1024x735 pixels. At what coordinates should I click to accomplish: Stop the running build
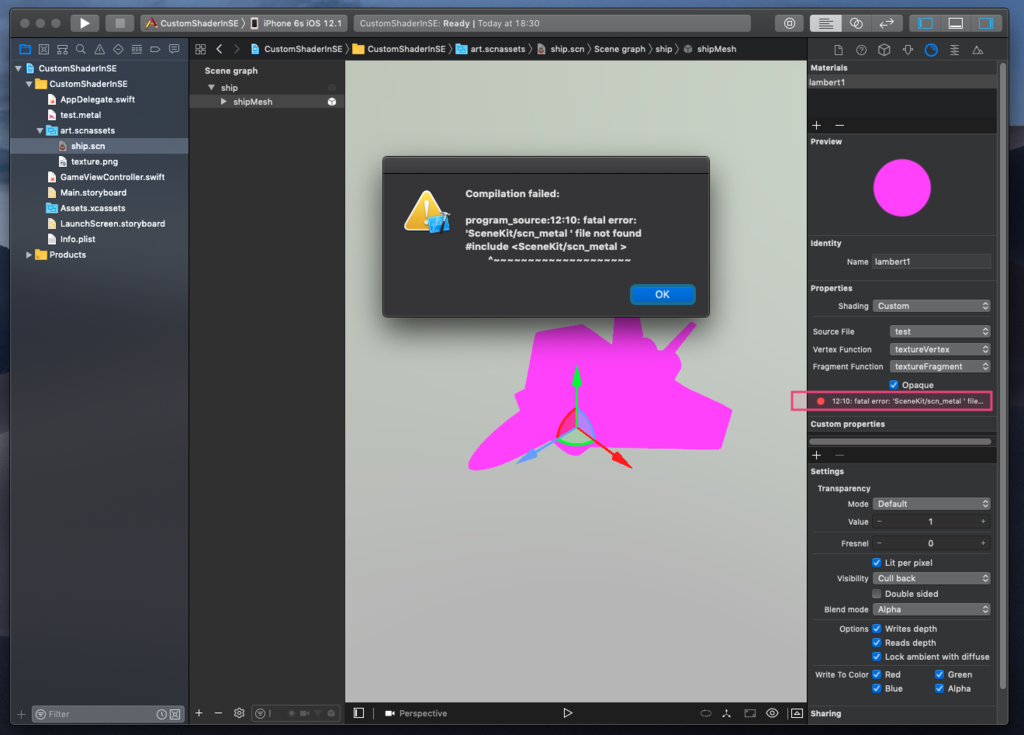pos(120,23)
